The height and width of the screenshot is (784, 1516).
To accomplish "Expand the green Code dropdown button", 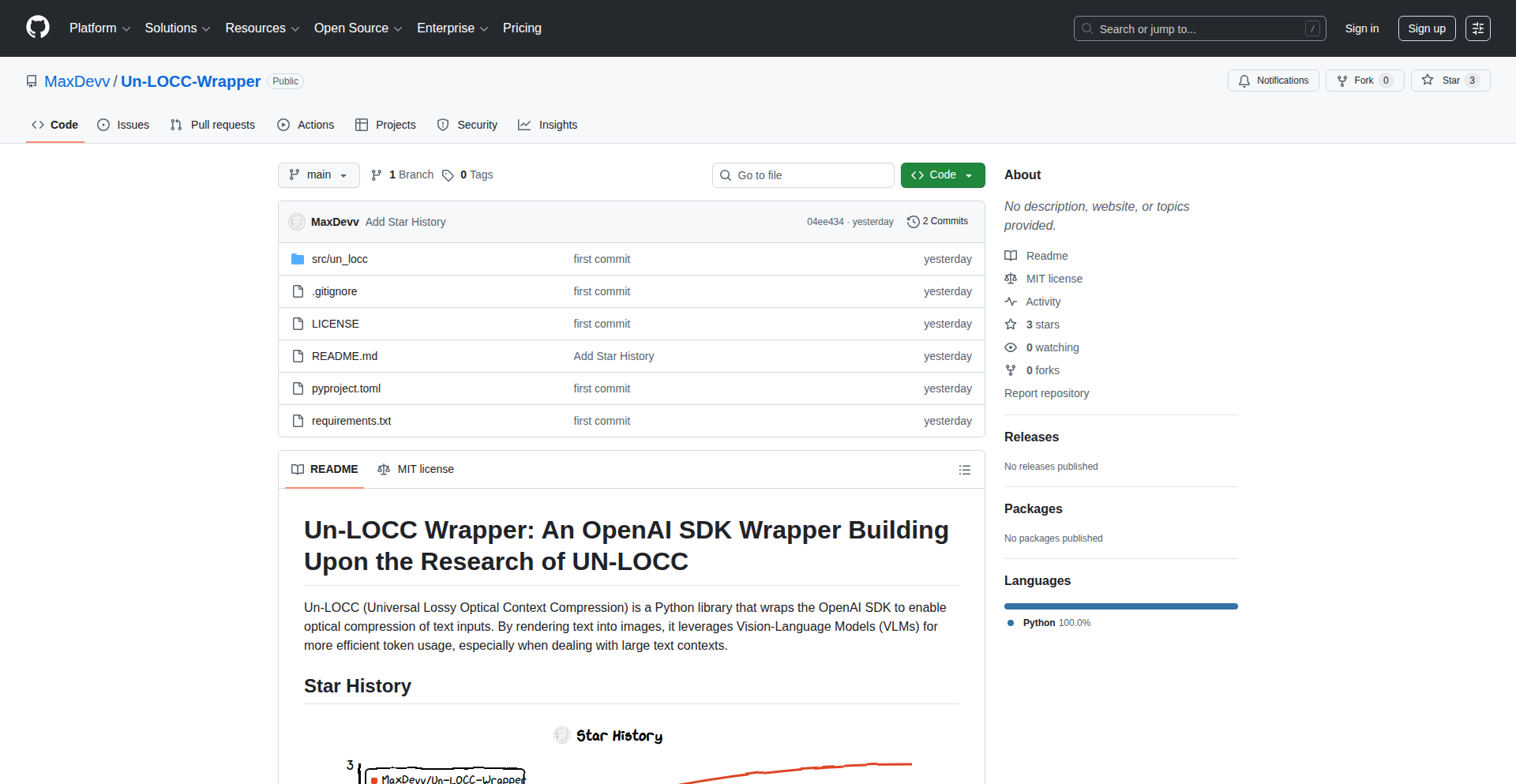I will (942, 175).
